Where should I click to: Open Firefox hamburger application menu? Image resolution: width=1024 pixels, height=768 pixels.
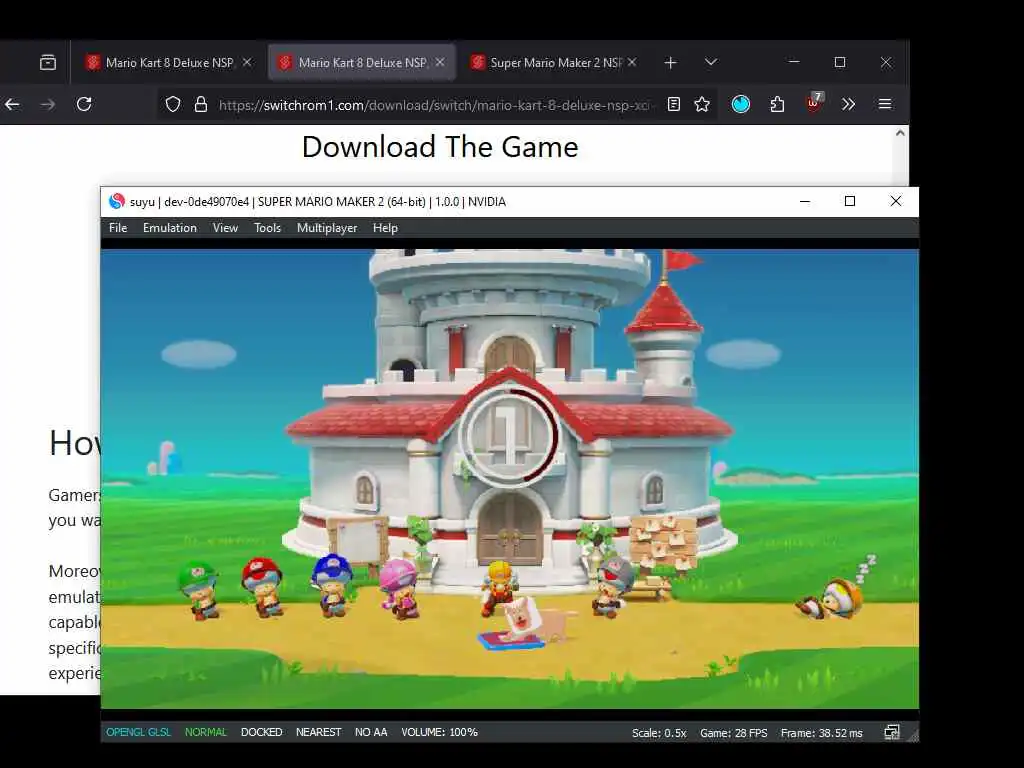coord(885,104)
